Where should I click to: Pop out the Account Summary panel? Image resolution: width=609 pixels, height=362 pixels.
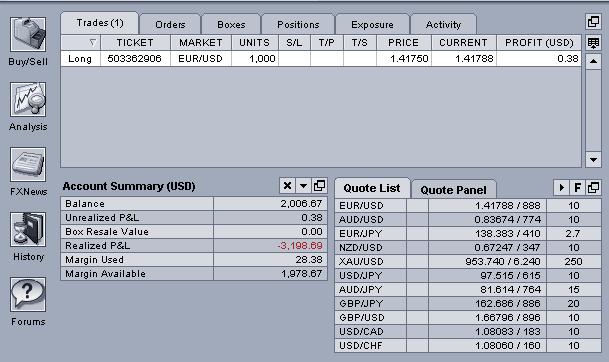click(x=320, y=186)
